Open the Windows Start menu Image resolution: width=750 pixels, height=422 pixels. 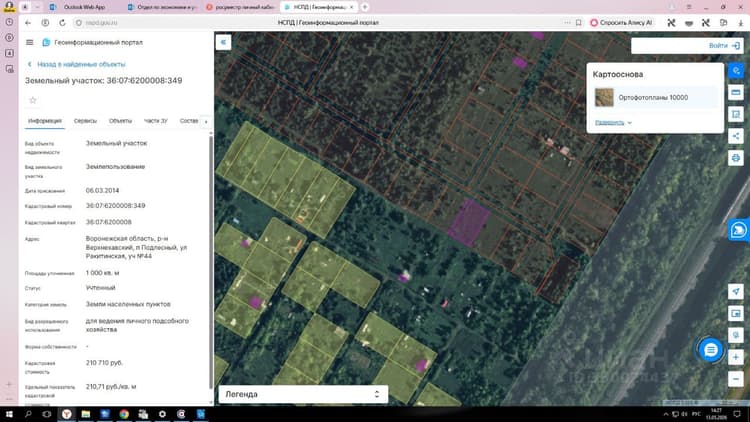(x=9, y=414)
